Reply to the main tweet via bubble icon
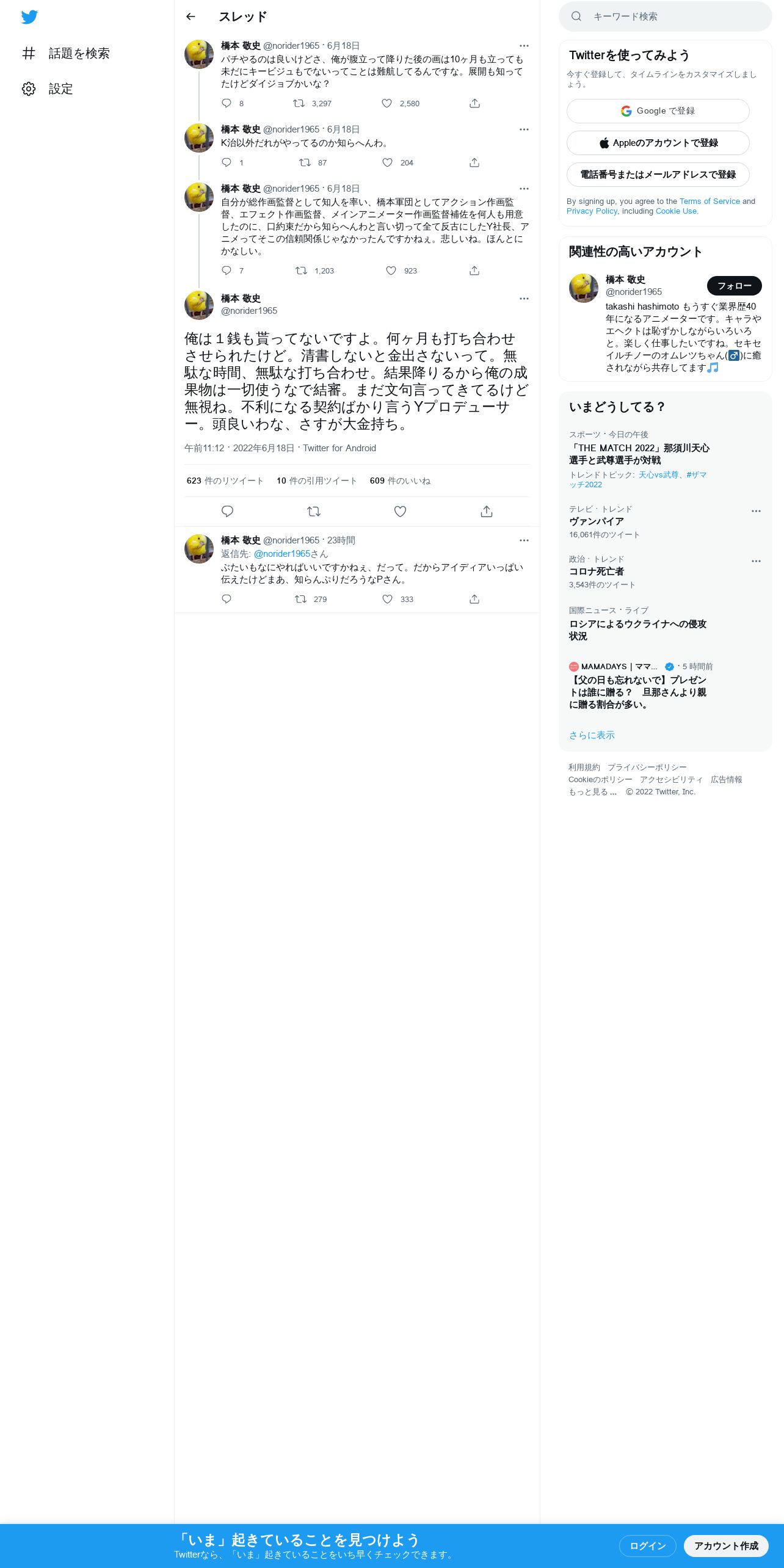Image resolution: width=784 pixels, height=1568 pixels. click(227, 512)
